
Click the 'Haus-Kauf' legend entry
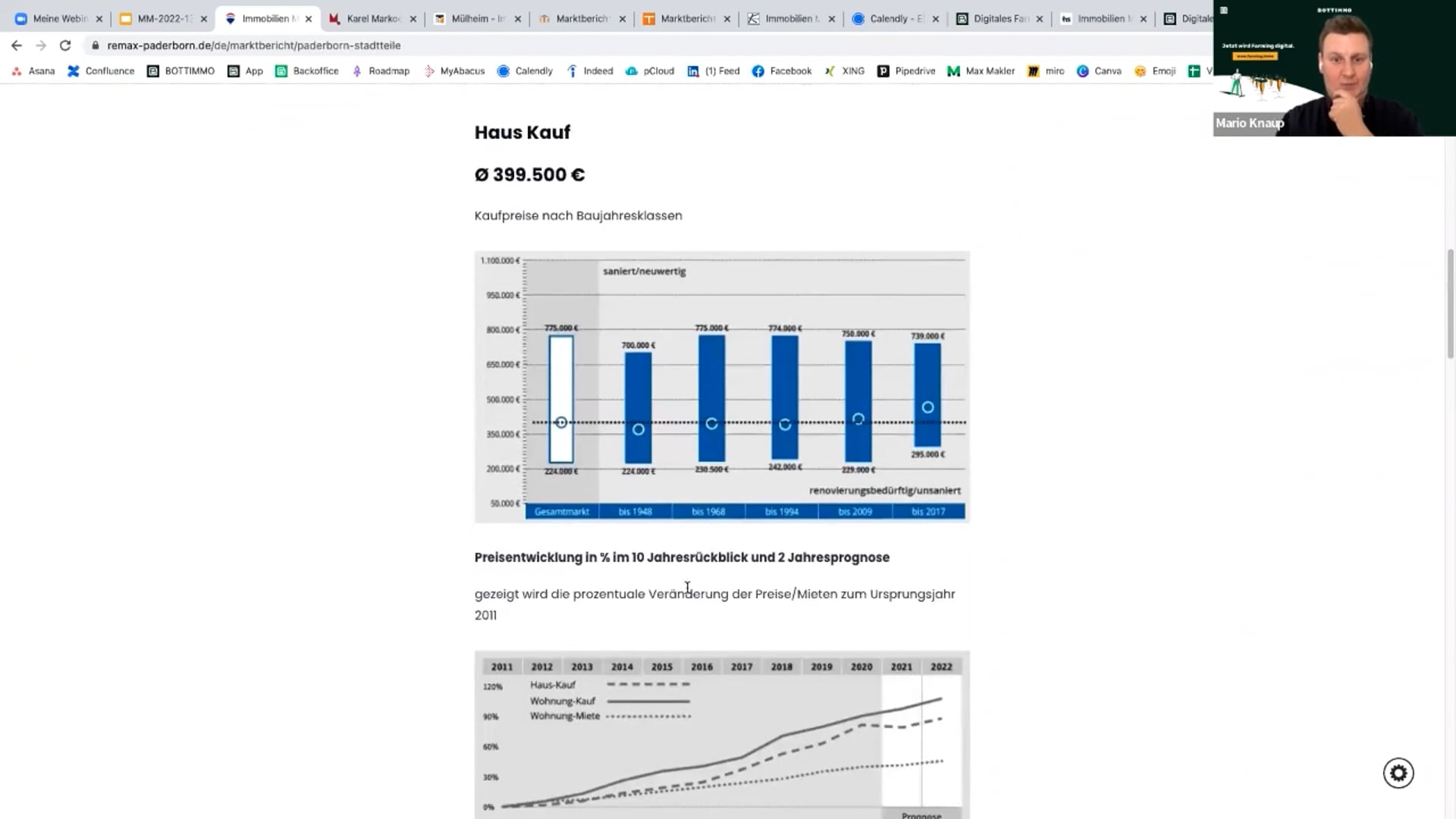(x=553, y=685)
